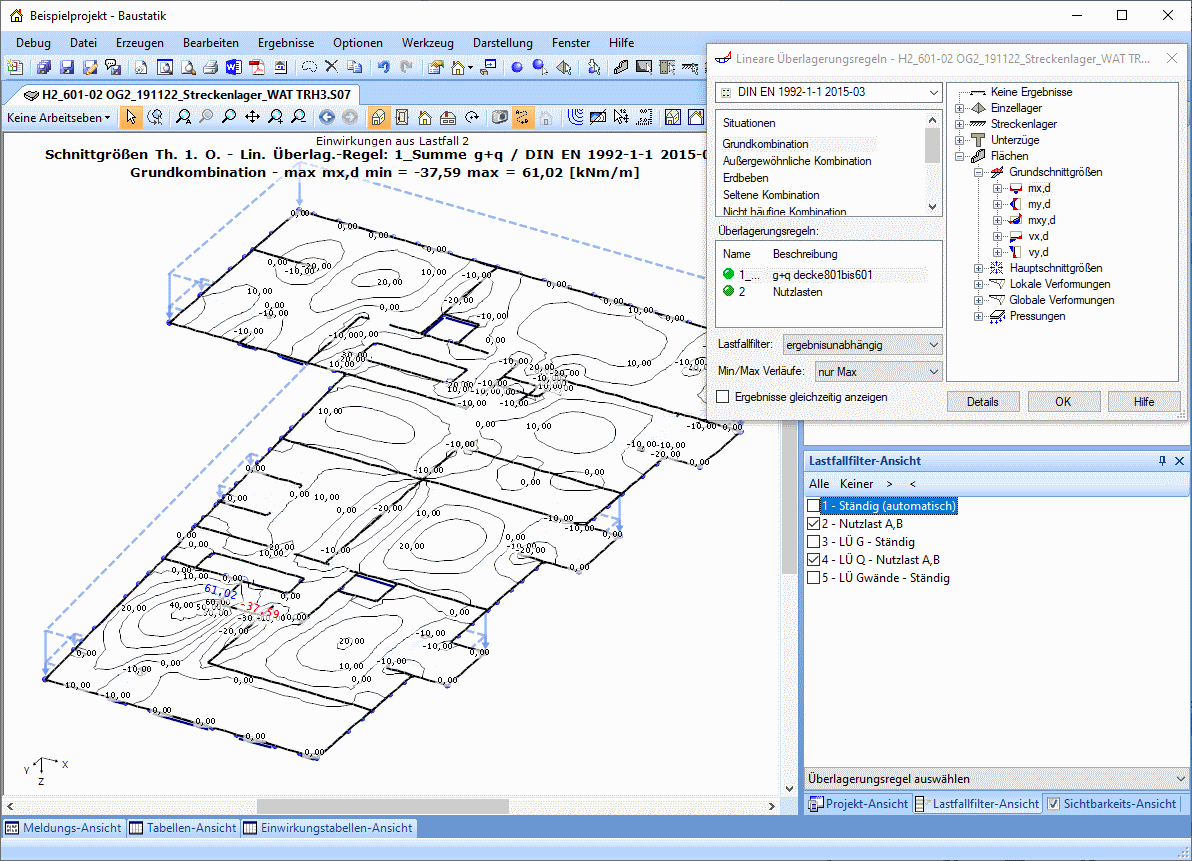
Task: Switch to the Projekt-Ansicht tab
Action: tap(858, 804)
